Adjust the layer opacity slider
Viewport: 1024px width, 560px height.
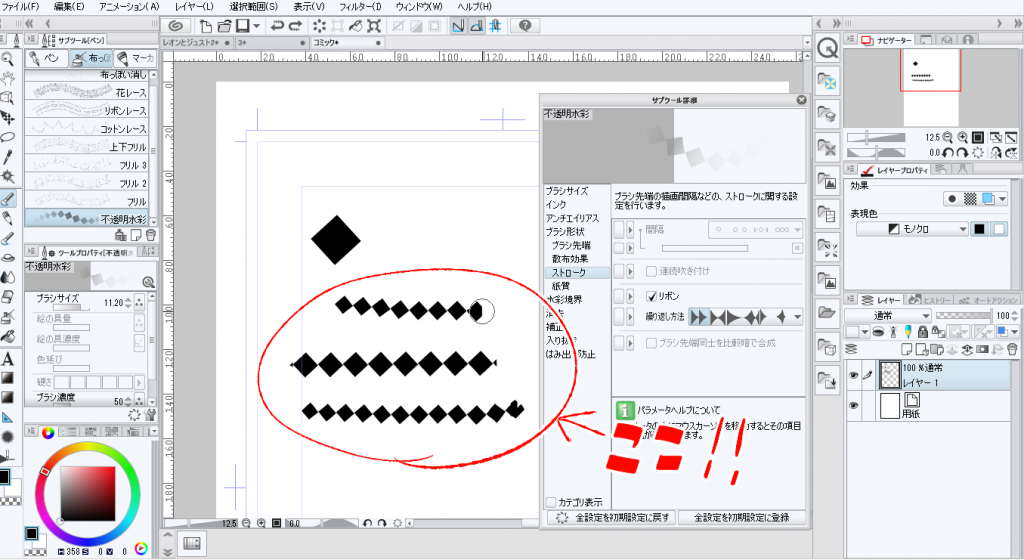tap(963, 315)
